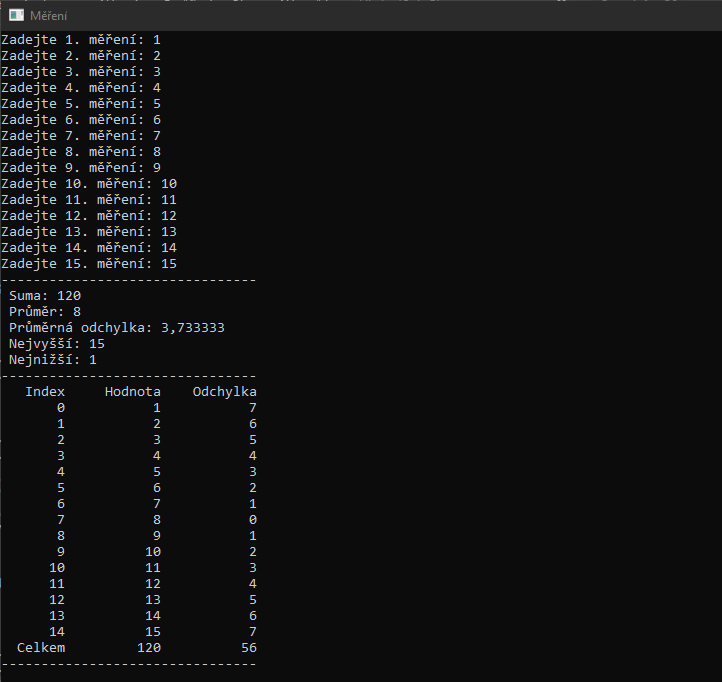The width and height of the screenshot is (722, 682).
Task: Click the 'Suma: 120' output line
Action: (45, 296)
